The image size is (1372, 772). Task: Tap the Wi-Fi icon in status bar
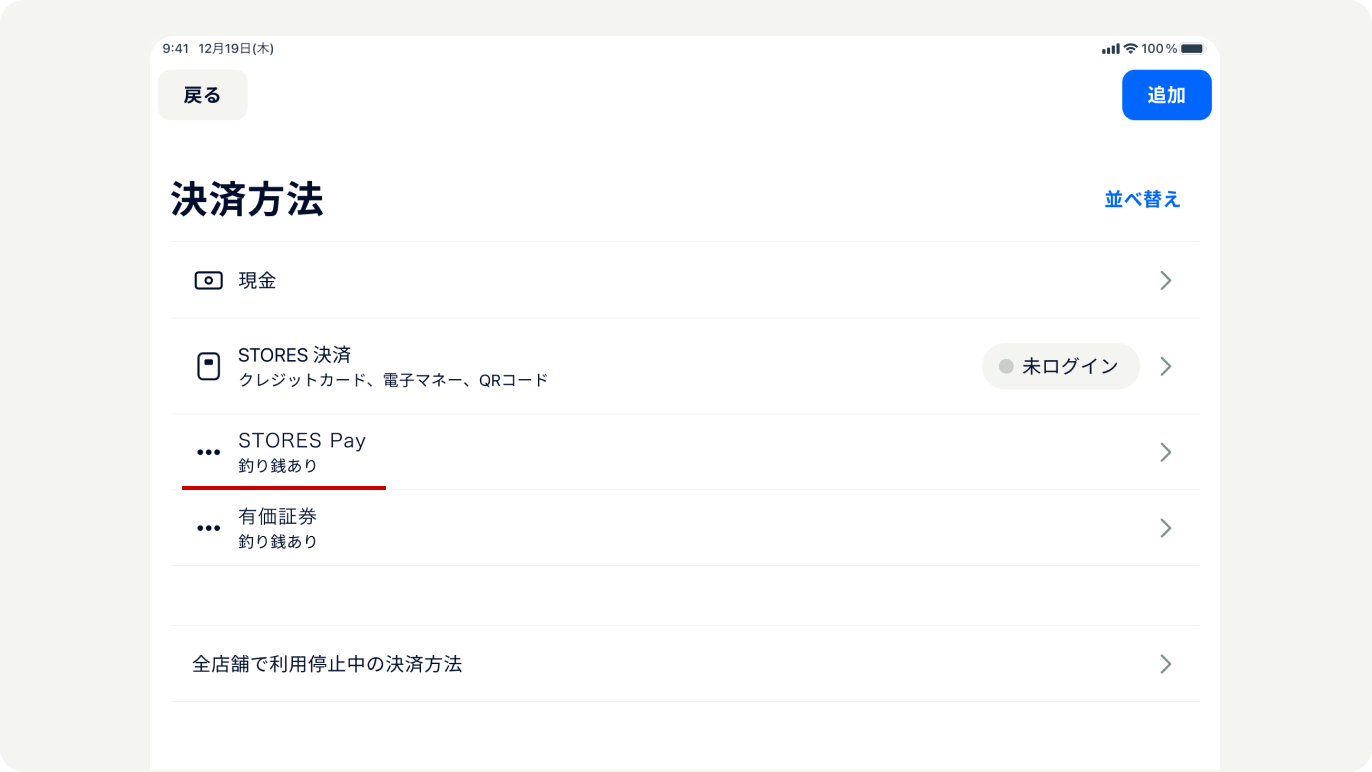point(1131,48)
